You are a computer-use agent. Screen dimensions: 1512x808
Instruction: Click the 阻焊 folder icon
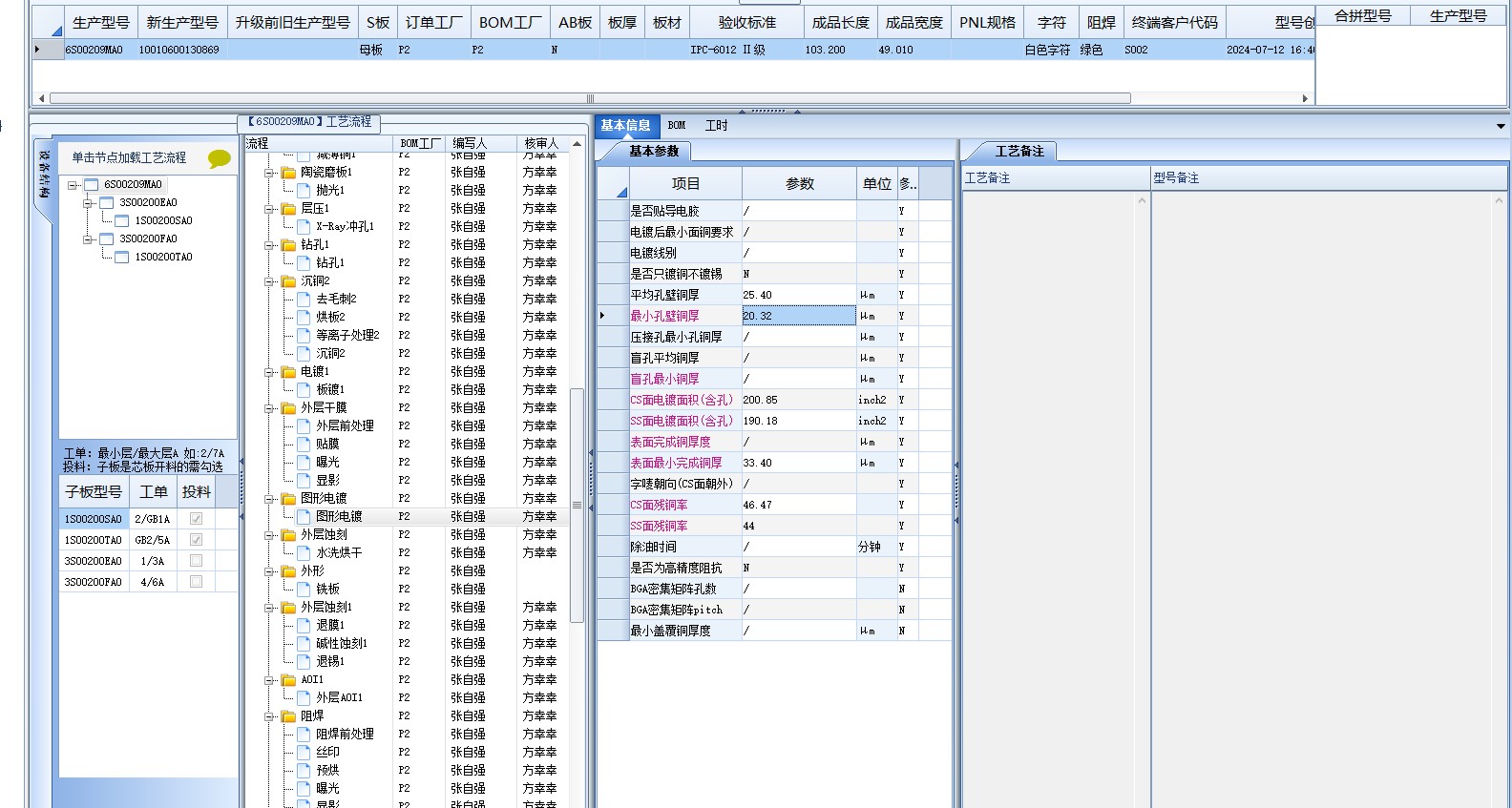click(288, 716)
